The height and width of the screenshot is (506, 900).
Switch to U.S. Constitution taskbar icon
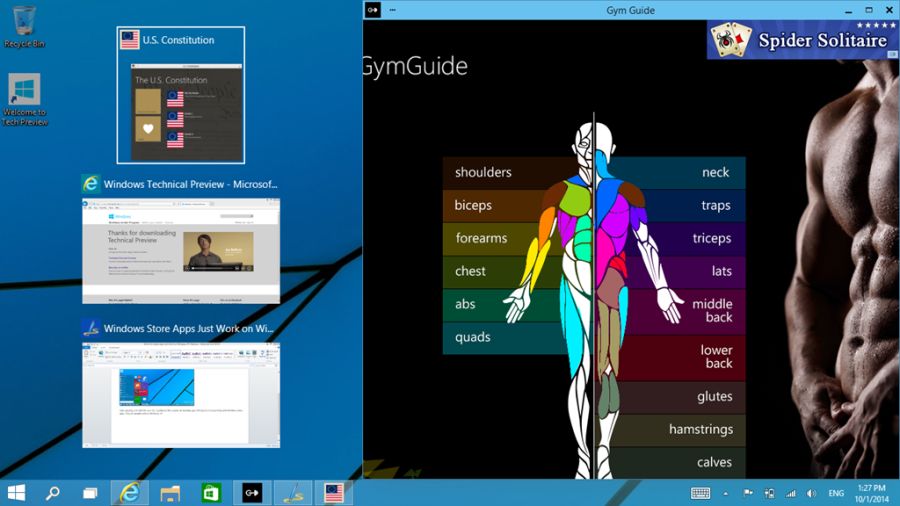tap(334, 493)
